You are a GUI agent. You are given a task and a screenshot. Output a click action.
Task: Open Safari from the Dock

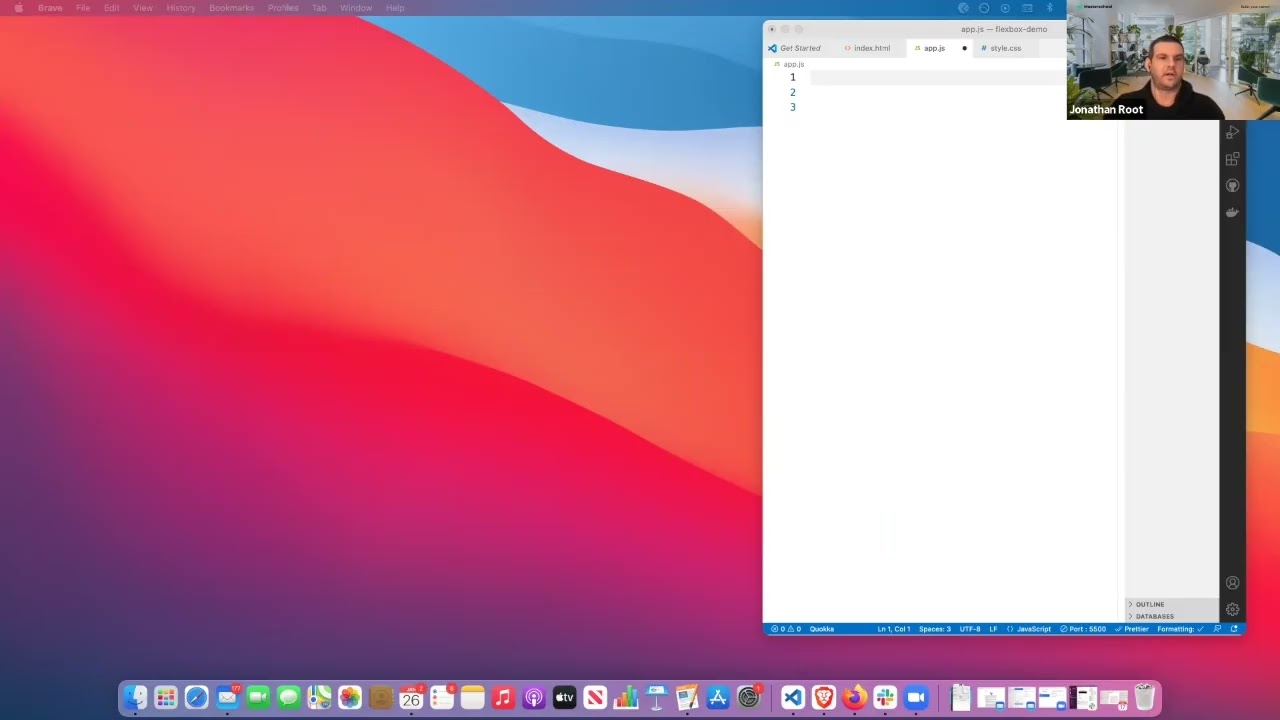point(196,697)
